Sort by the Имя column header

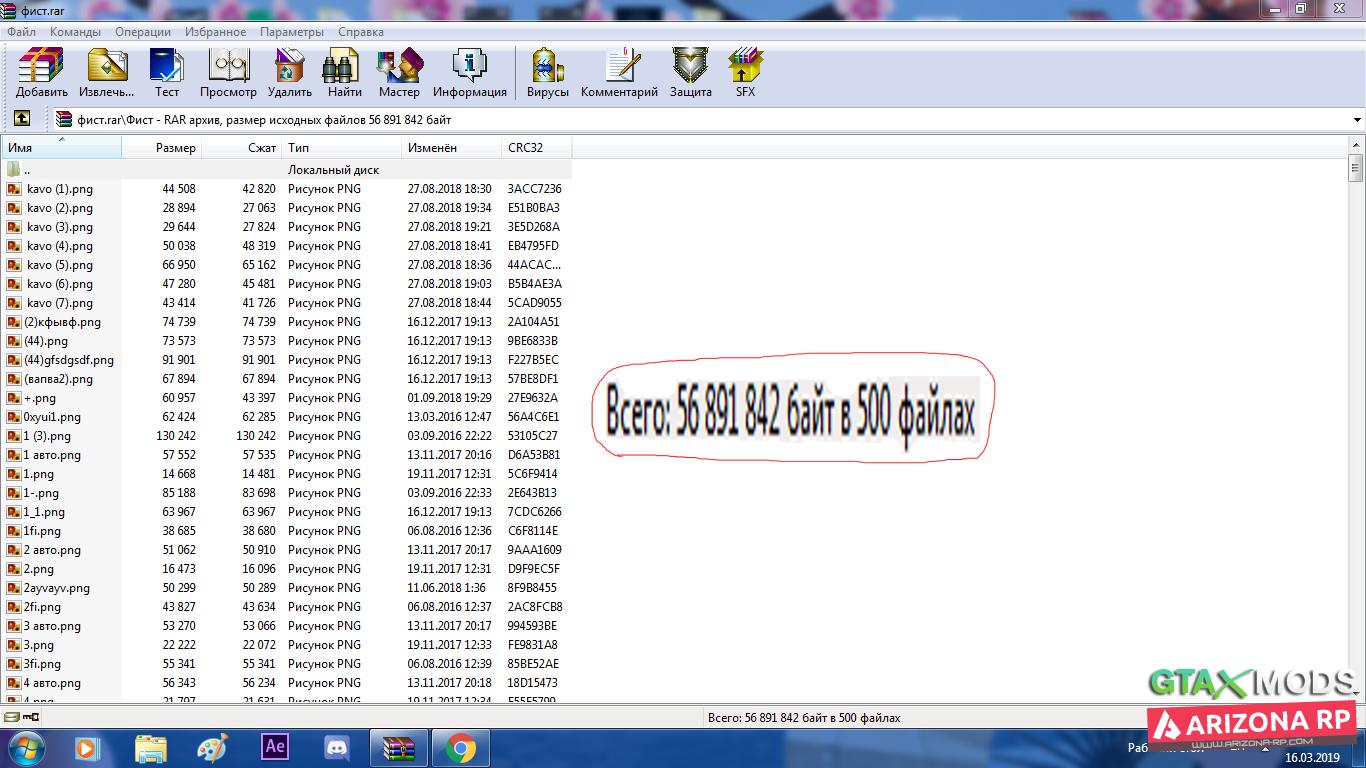(60, 148)
